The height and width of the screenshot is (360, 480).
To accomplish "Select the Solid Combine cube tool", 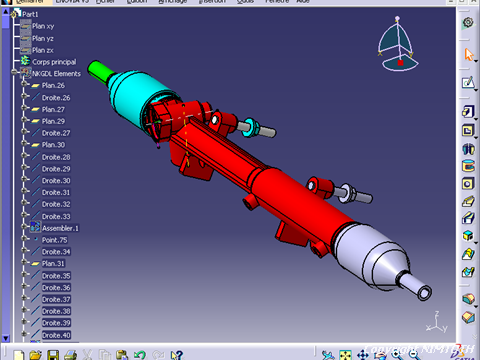I will [x=468, y=236].
